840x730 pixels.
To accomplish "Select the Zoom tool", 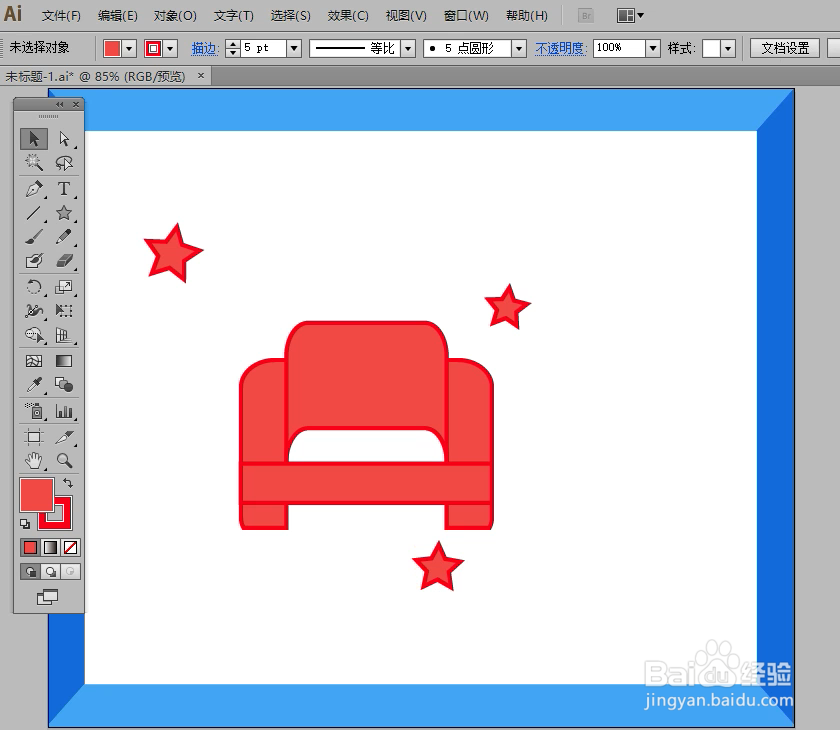I will 64,461.
